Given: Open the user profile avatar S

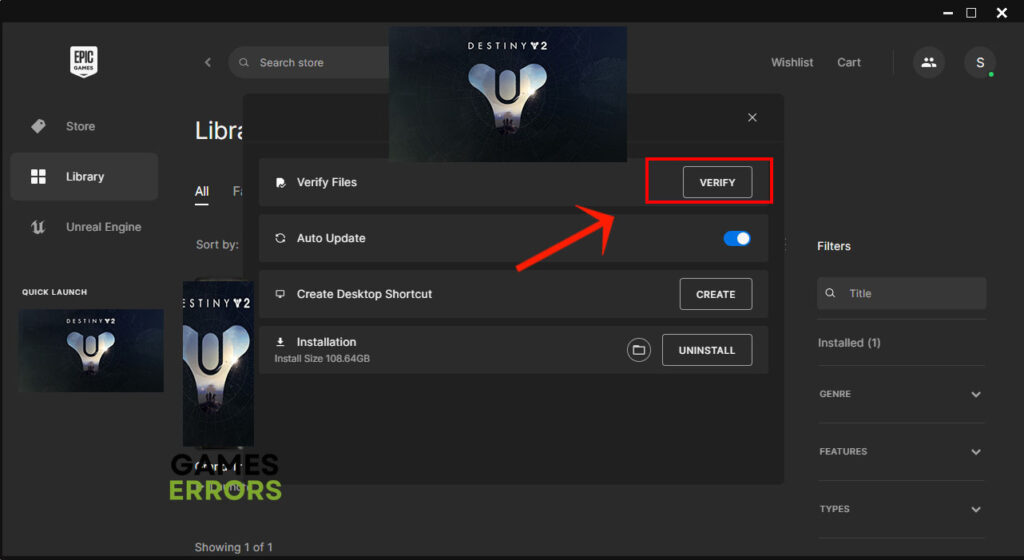Looking at the screenshot, I should pos(979,62).
